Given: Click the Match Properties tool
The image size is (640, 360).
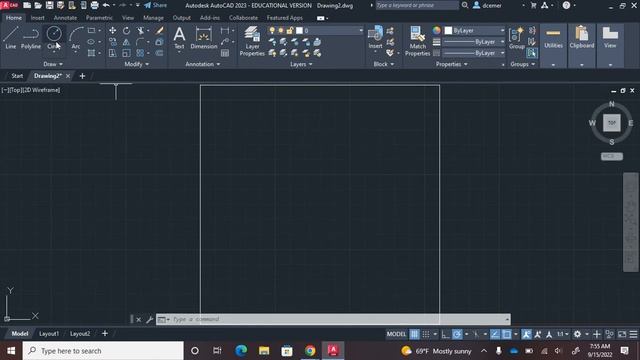Looking at the screenshot, I should (418, 41).
